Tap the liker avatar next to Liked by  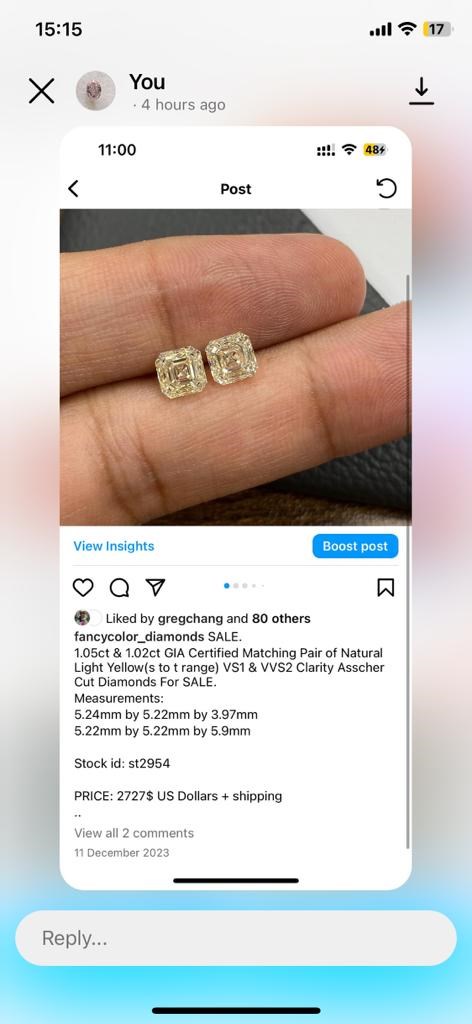coord(82,618)
